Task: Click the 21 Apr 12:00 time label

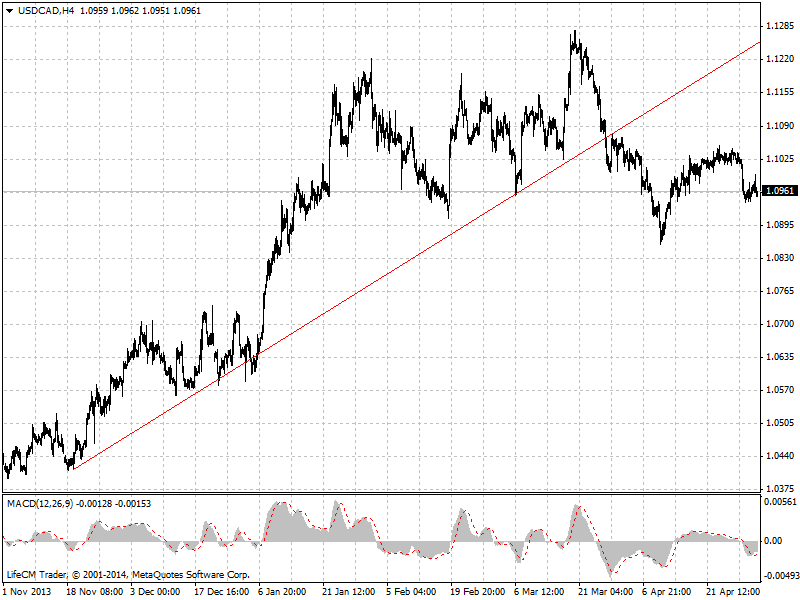Action: pos(733,591)
